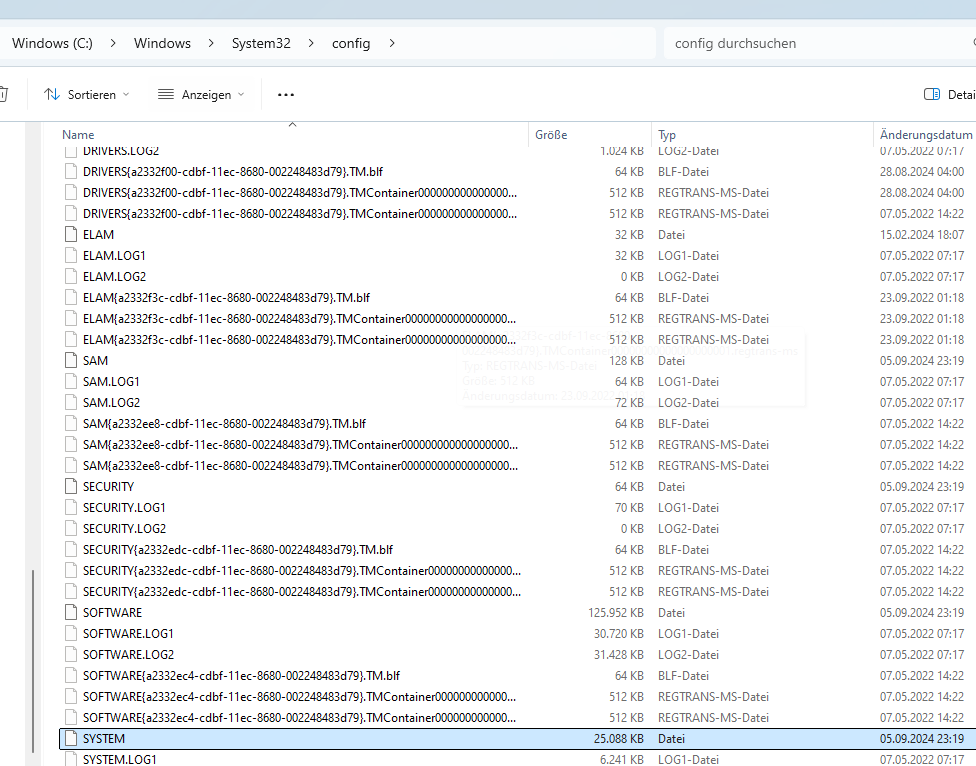This screenshot has height=766, width=976.
Task: Click the icon of DRIVERS{a2332f00...}.TM.blf
Action: pyautogui.click(x=72, y=172)
